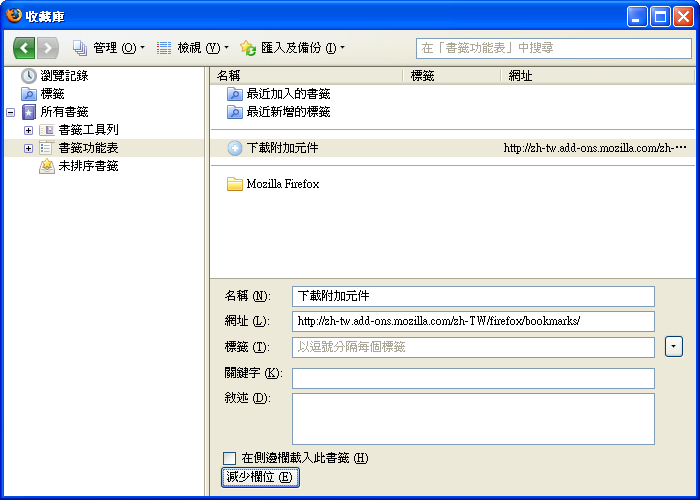This screenshot has width=700, height=500.
Task: Click the grey Forward arrow button
Action: click(48, 48)
